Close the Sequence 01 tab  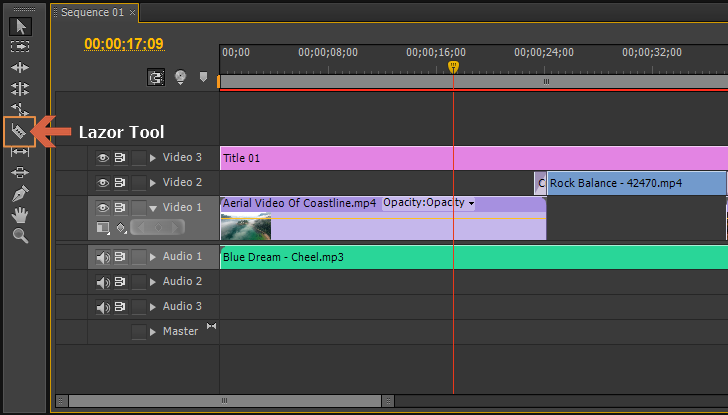[132, 13]
